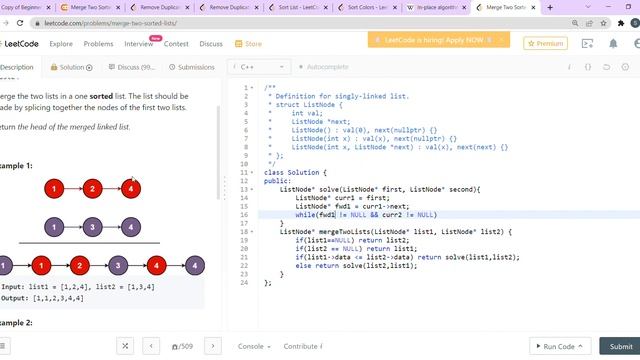The width and height of the screenshot is (640, 360).
Task: Open Discuss in the top navigation
Action: [211, 44]
